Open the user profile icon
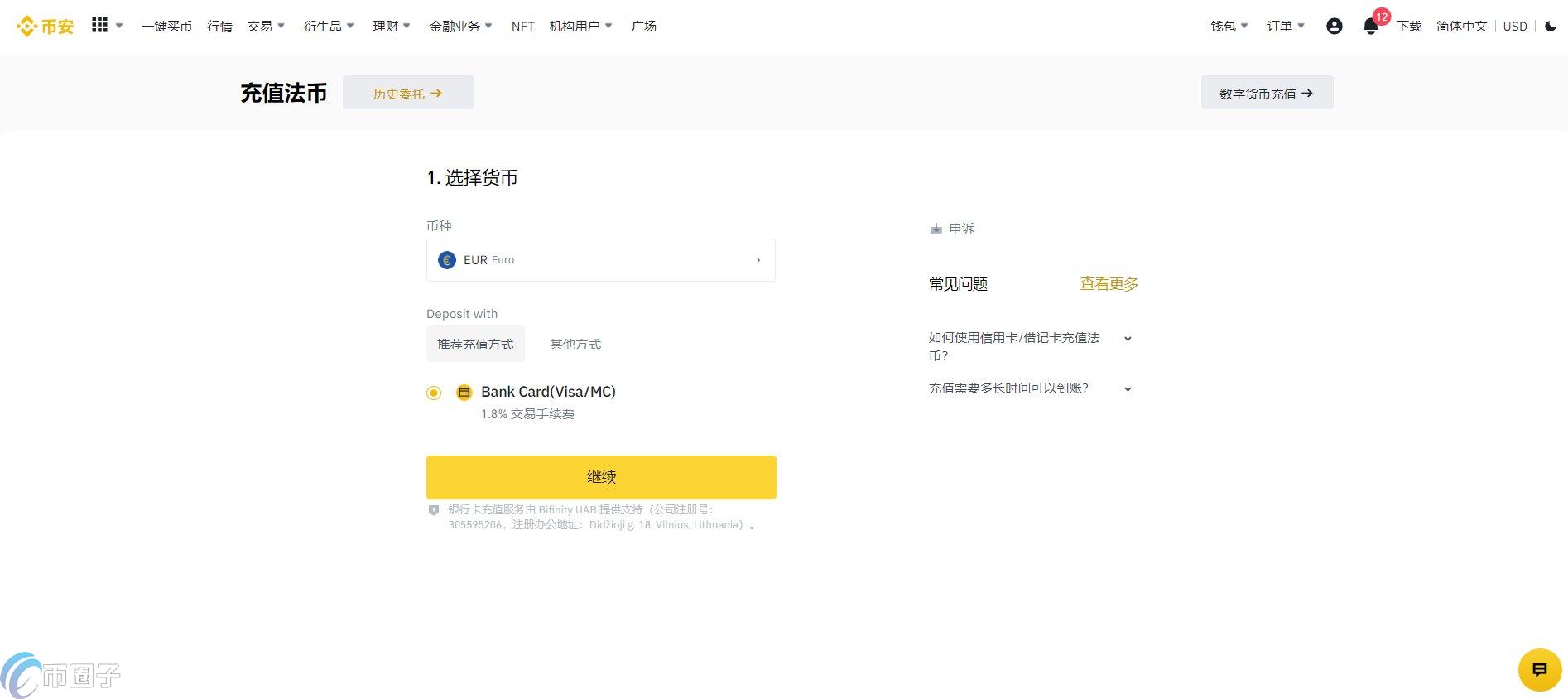Viewport: 1568px width, 699px height. 1334,27
